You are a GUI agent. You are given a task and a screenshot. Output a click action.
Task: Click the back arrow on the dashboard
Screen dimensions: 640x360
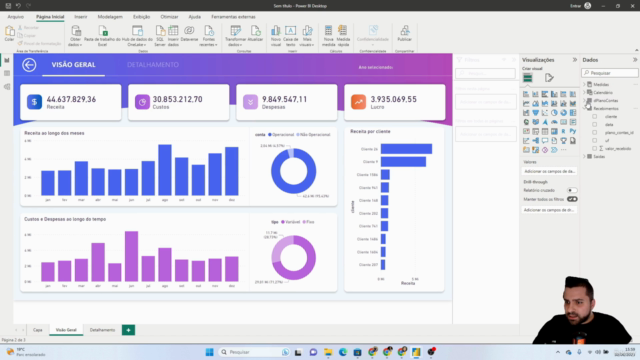(29, 65)
